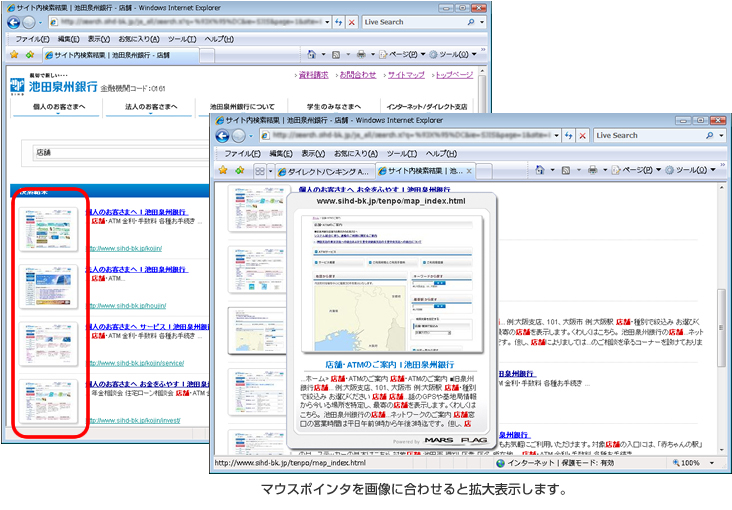732x510 pixels.
Task: Click Home icon in front window toolbar
Action: point(539,170)
